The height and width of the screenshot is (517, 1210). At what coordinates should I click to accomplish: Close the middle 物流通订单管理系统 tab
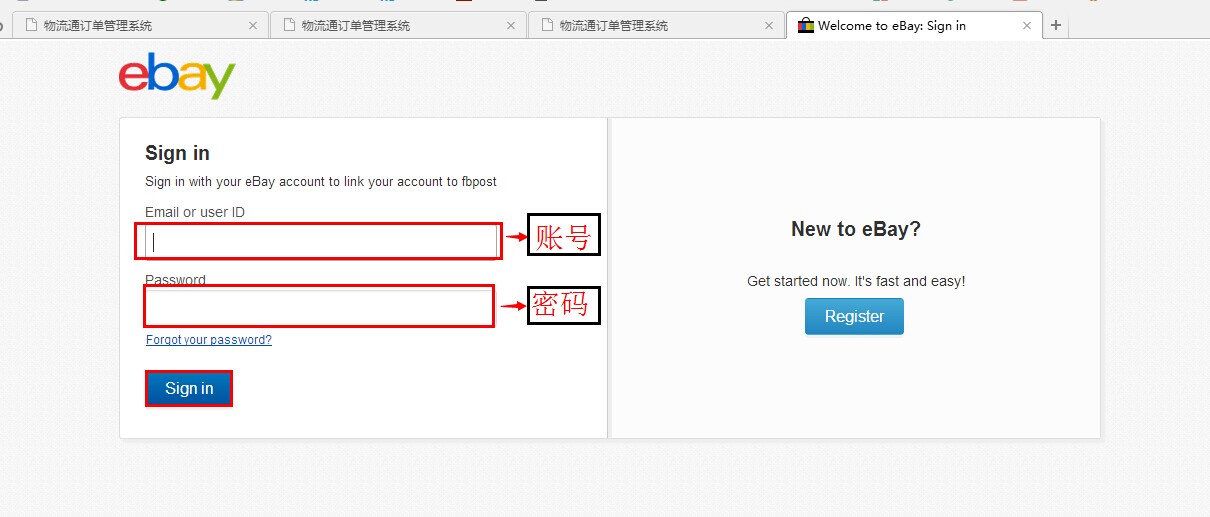point(510,26)
